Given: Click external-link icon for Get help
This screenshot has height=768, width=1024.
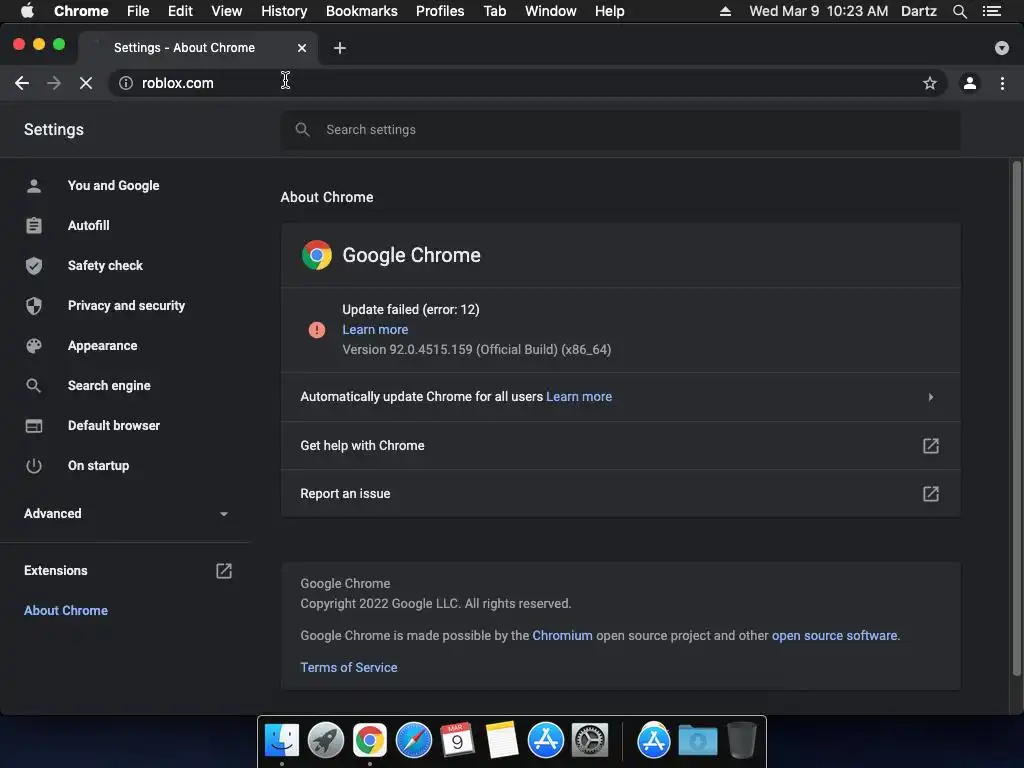Looking at the screenshot, I should pos(931,445).
